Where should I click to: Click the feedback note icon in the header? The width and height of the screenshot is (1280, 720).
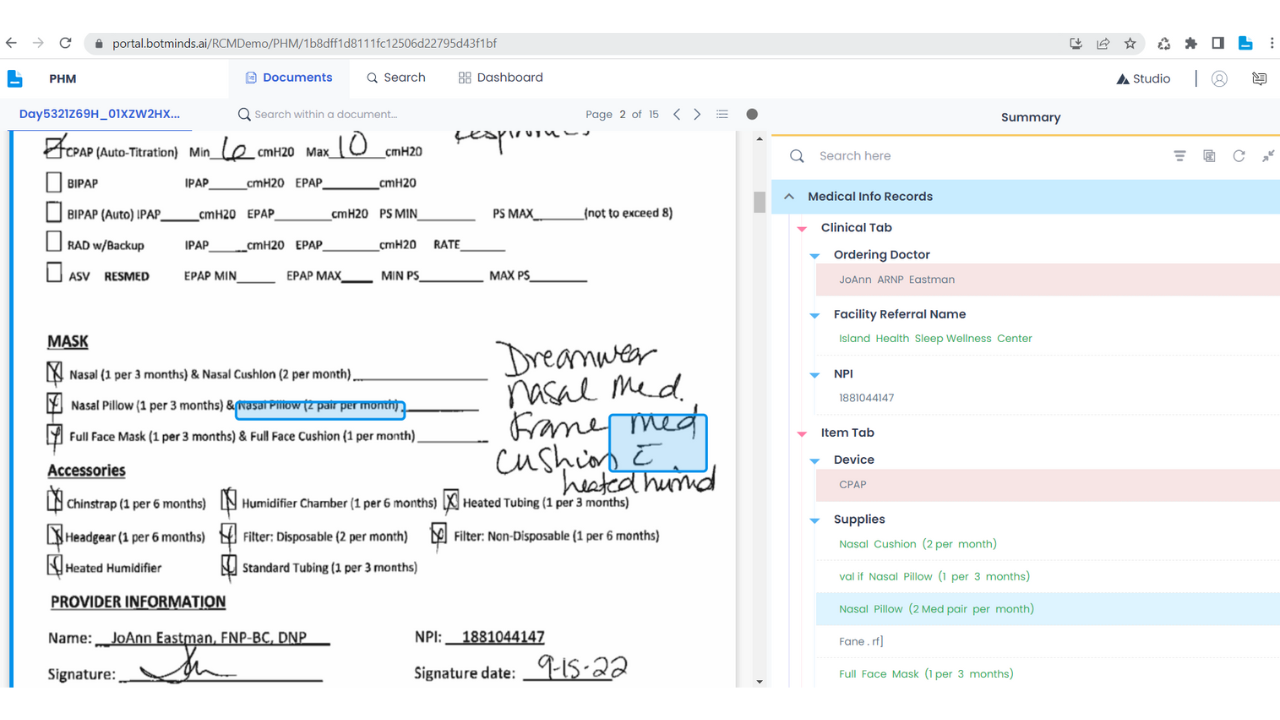[x=1259, y=78]
